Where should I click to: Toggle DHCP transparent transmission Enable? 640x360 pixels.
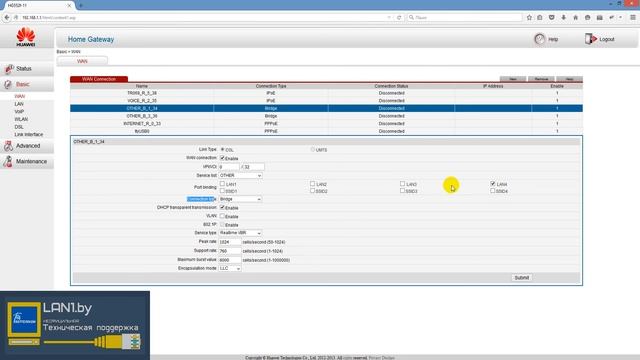click(222, 208)
